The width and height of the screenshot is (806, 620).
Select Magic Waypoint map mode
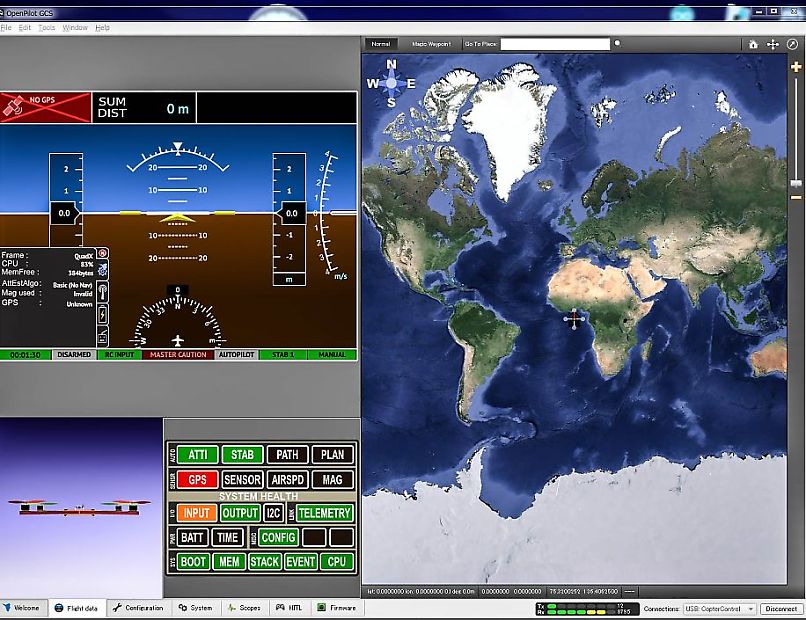tap(431, 44)
